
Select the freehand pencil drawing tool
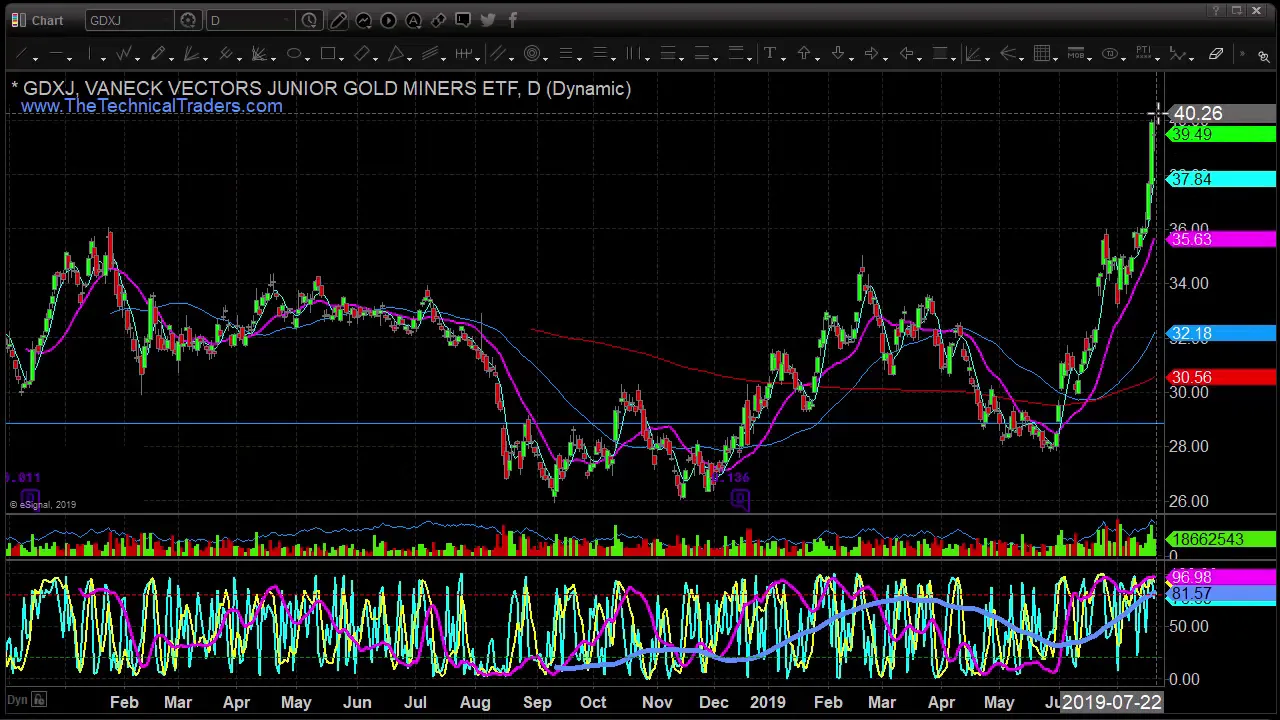pos(158,54)
